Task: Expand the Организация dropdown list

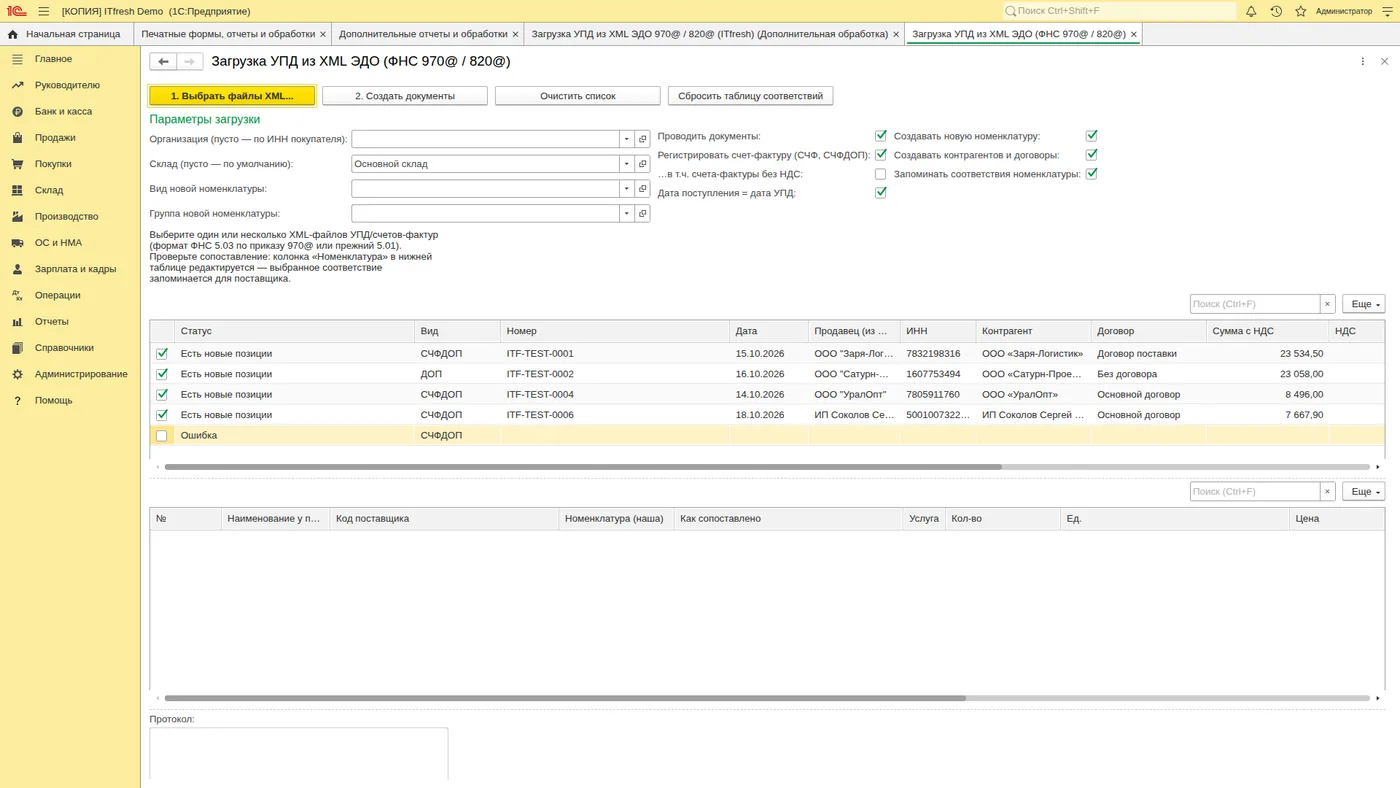Action: coord(627,139)
